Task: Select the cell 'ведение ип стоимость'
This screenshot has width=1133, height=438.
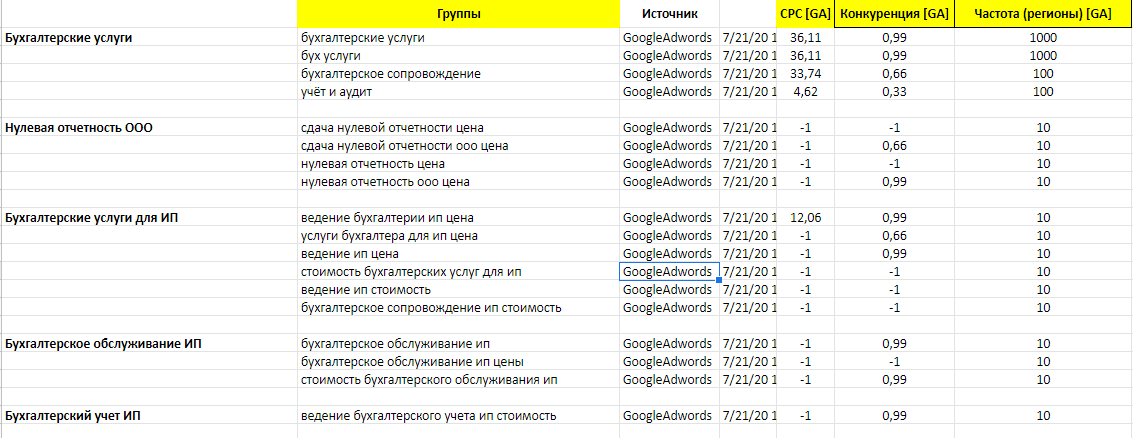Action: [x=458, y=290]
